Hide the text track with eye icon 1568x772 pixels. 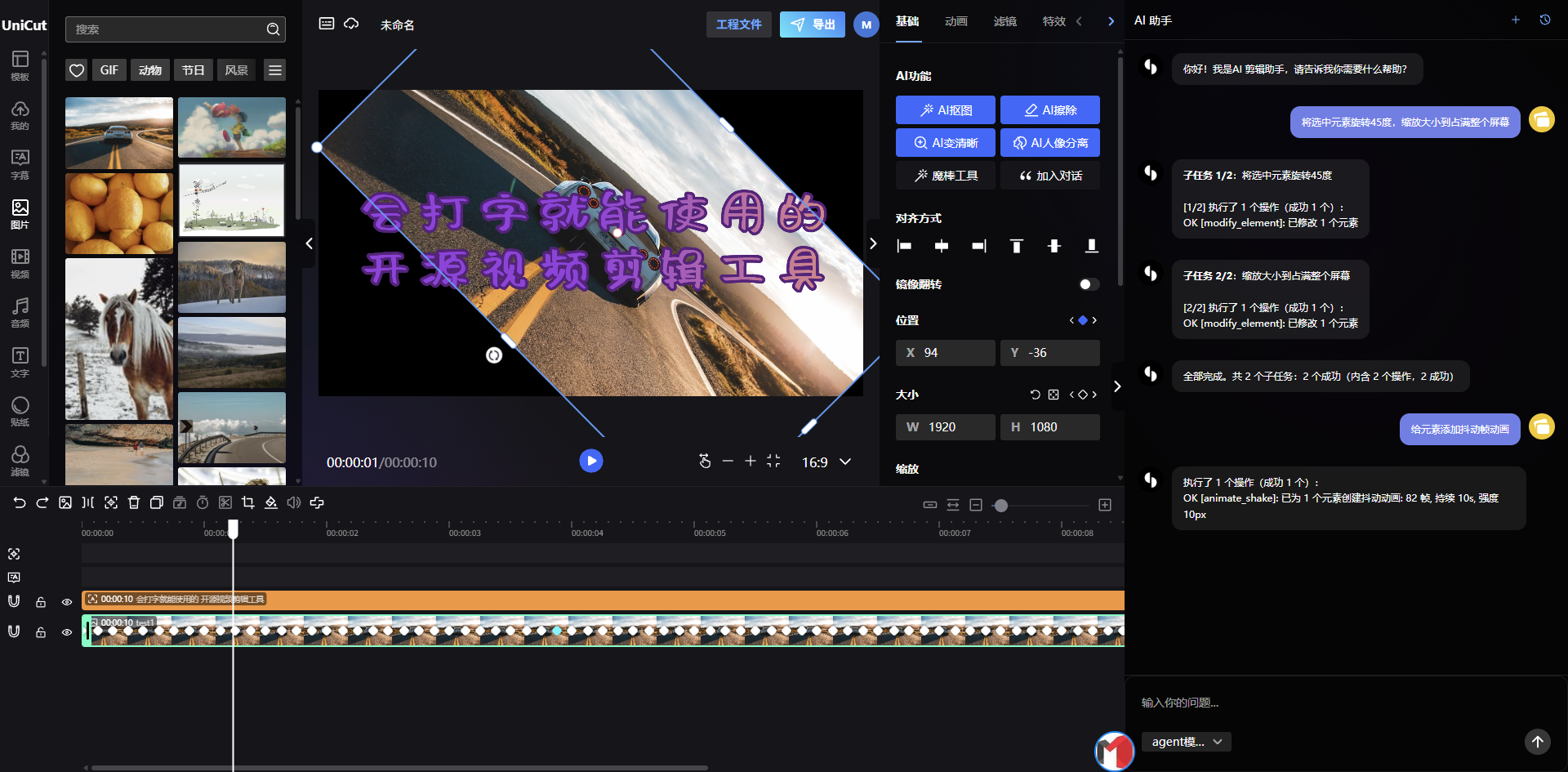(x=67, y=602)
